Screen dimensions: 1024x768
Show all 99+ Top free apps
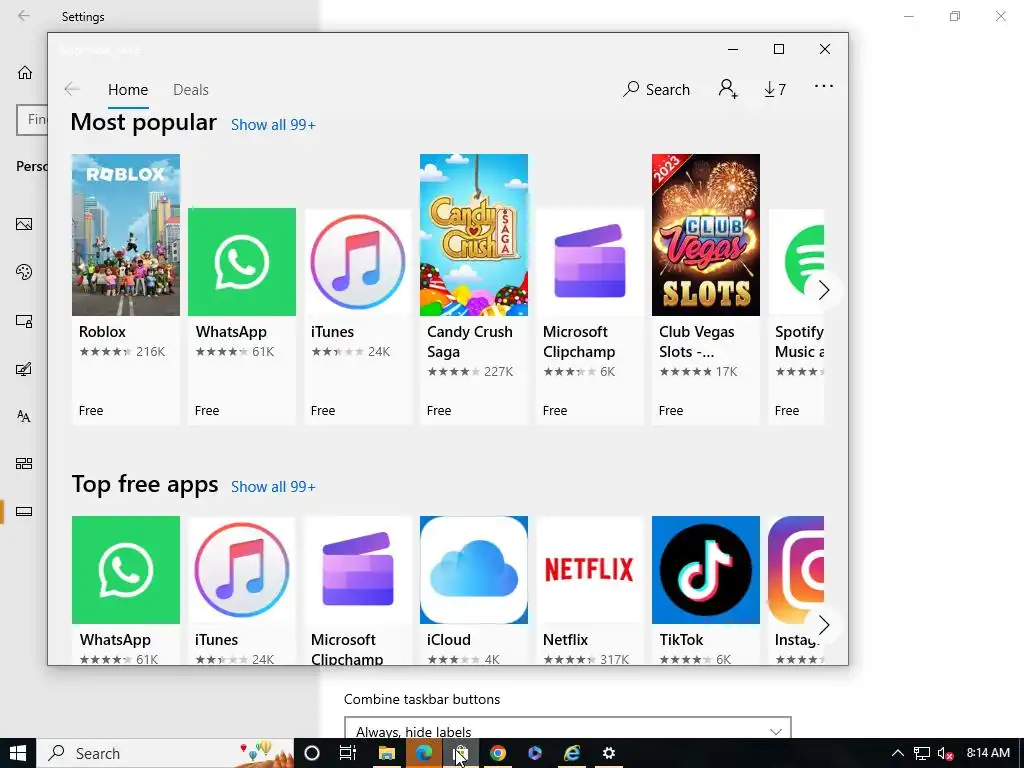[273, 487]
